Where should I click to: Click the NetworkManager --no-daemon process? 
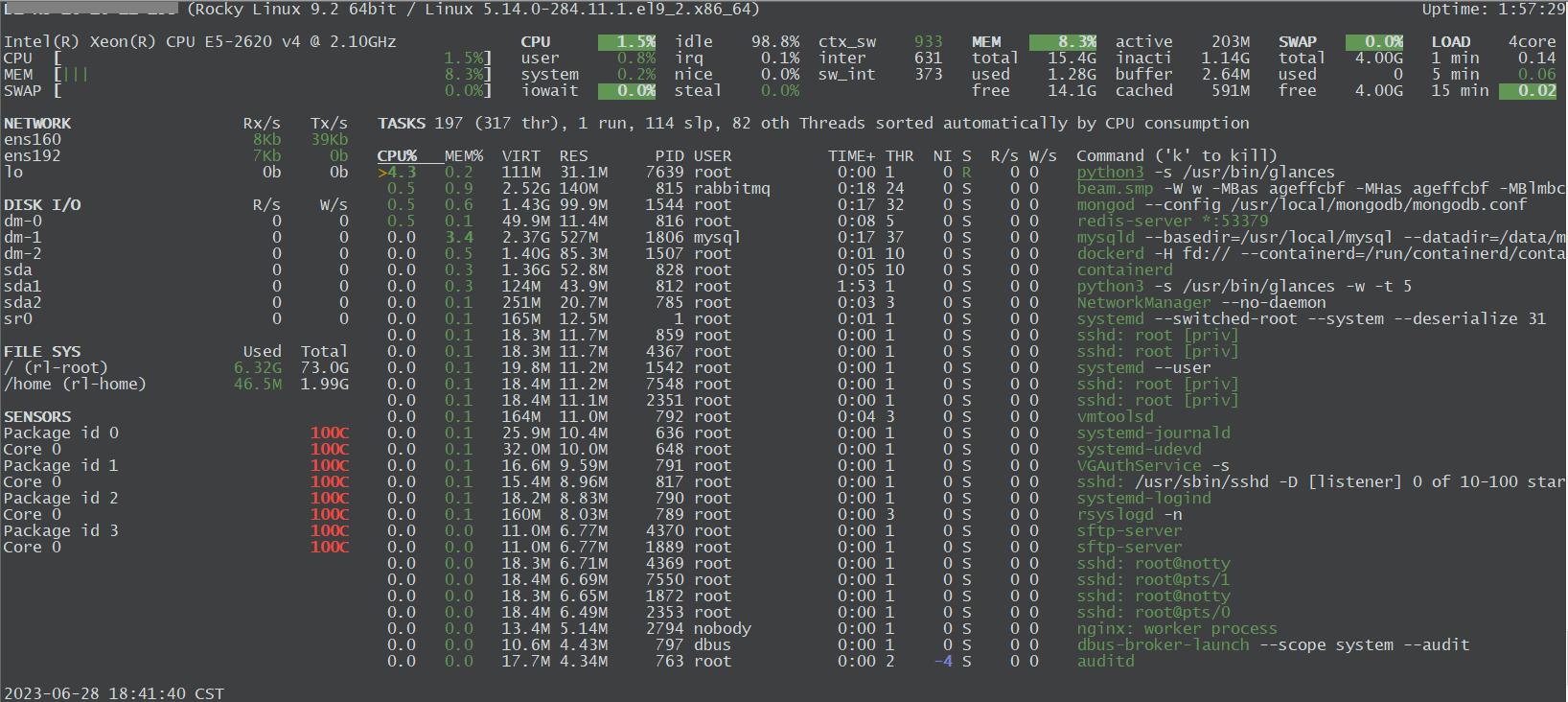(1201, 302)
